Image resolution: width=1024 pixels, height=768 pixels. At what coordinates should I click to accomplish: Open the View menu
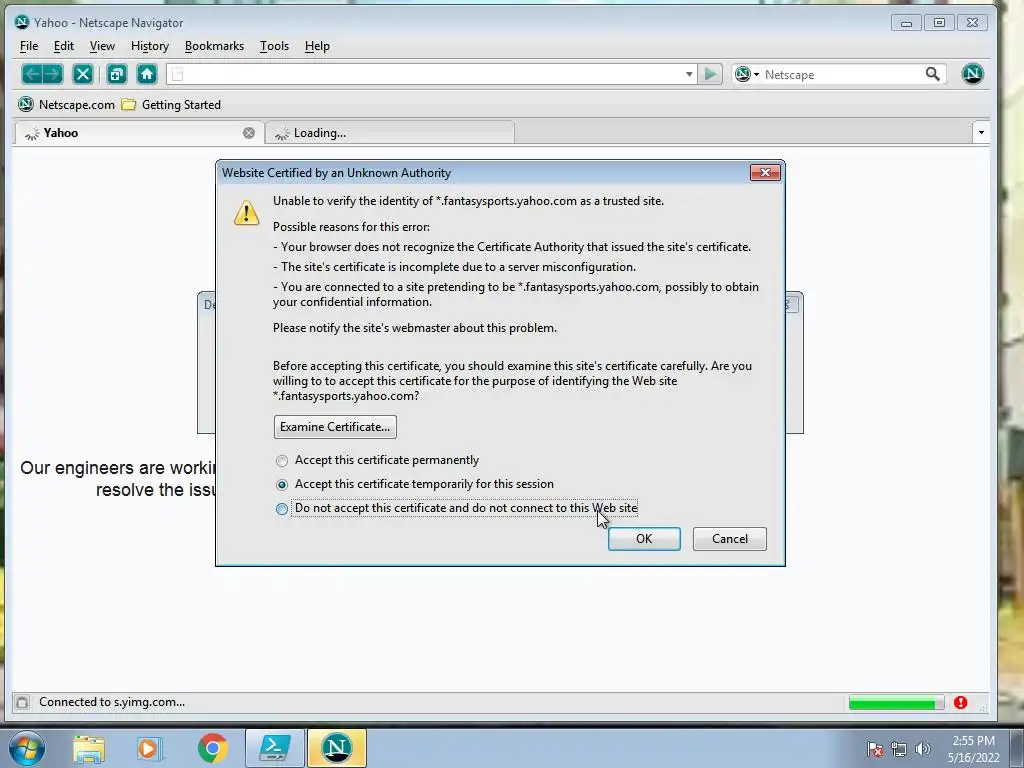[102, 46]
